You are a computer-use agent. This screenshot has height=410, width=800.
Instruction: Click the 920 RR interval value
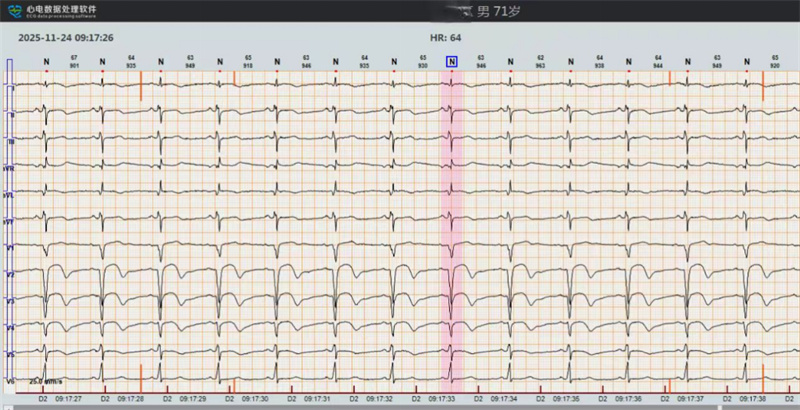pos(775,65)
